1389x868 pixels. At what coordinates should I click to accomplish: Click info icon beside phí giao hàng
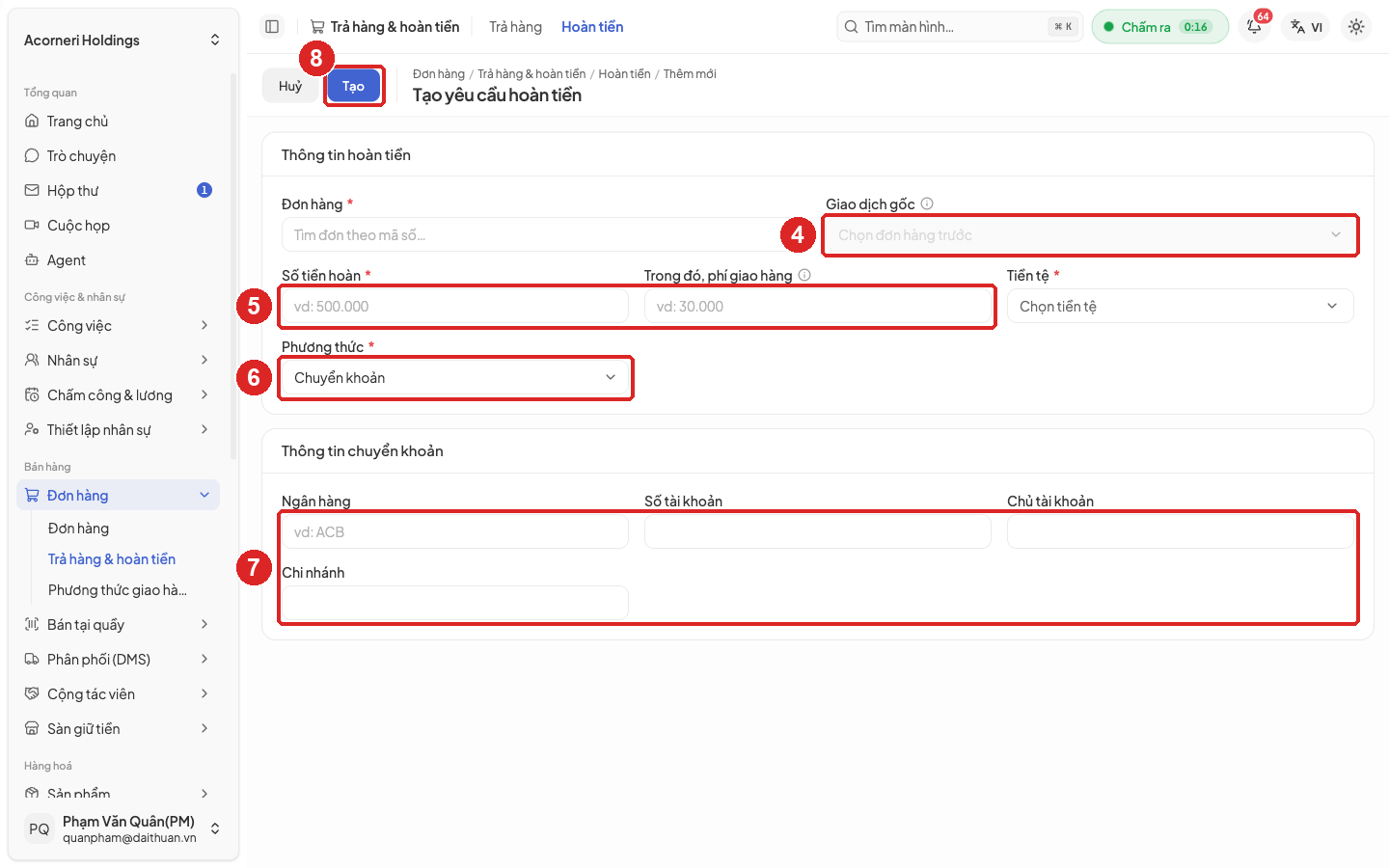804,275
